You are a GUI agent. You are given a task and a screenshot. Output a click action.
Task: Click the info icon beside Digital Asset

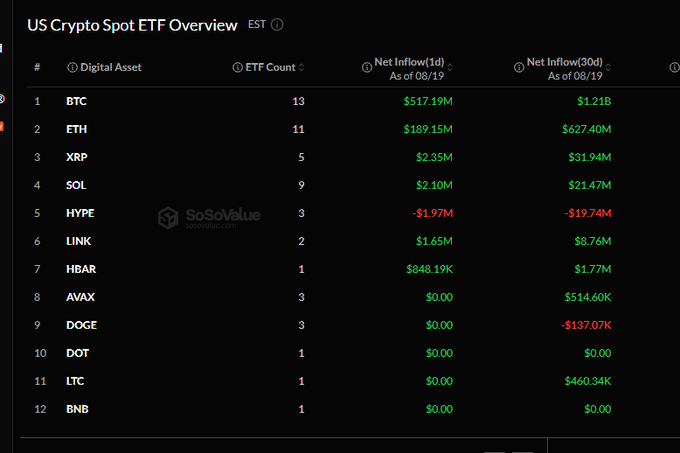point(72,68)
